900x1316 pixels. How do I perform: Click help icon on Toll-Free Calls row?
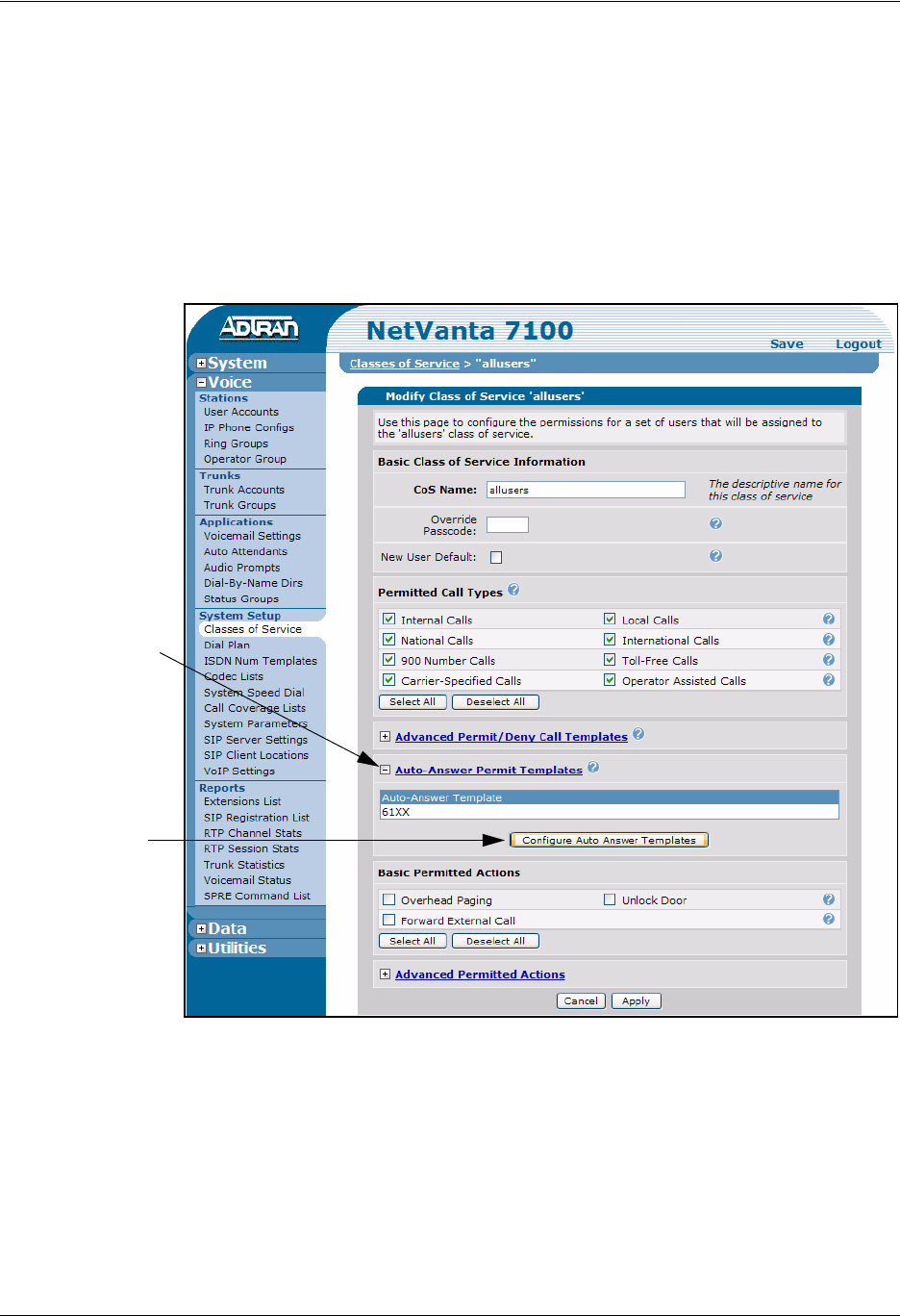tap(829, 660)
